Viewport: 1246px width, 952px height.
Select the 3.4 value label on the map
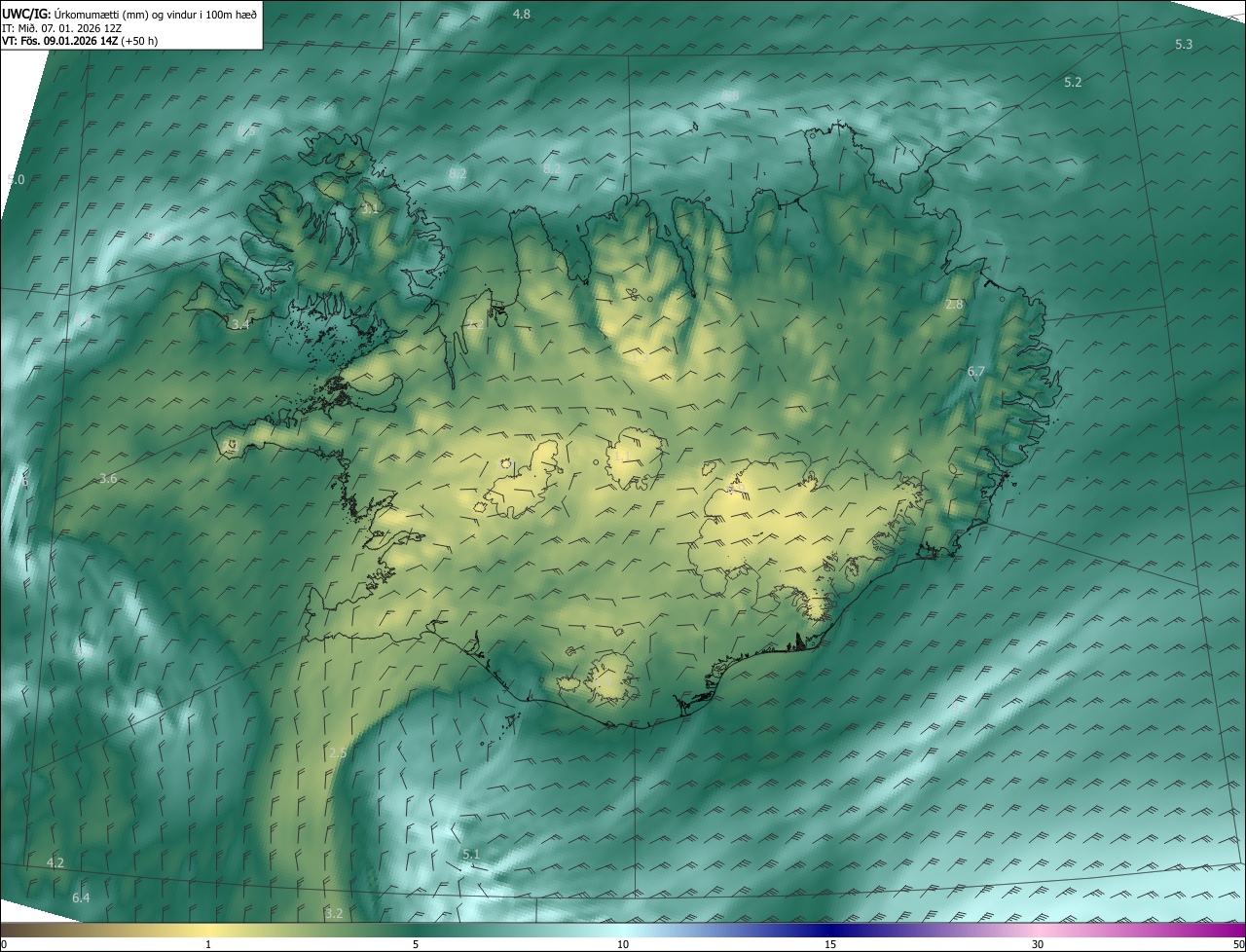[239, 324]
